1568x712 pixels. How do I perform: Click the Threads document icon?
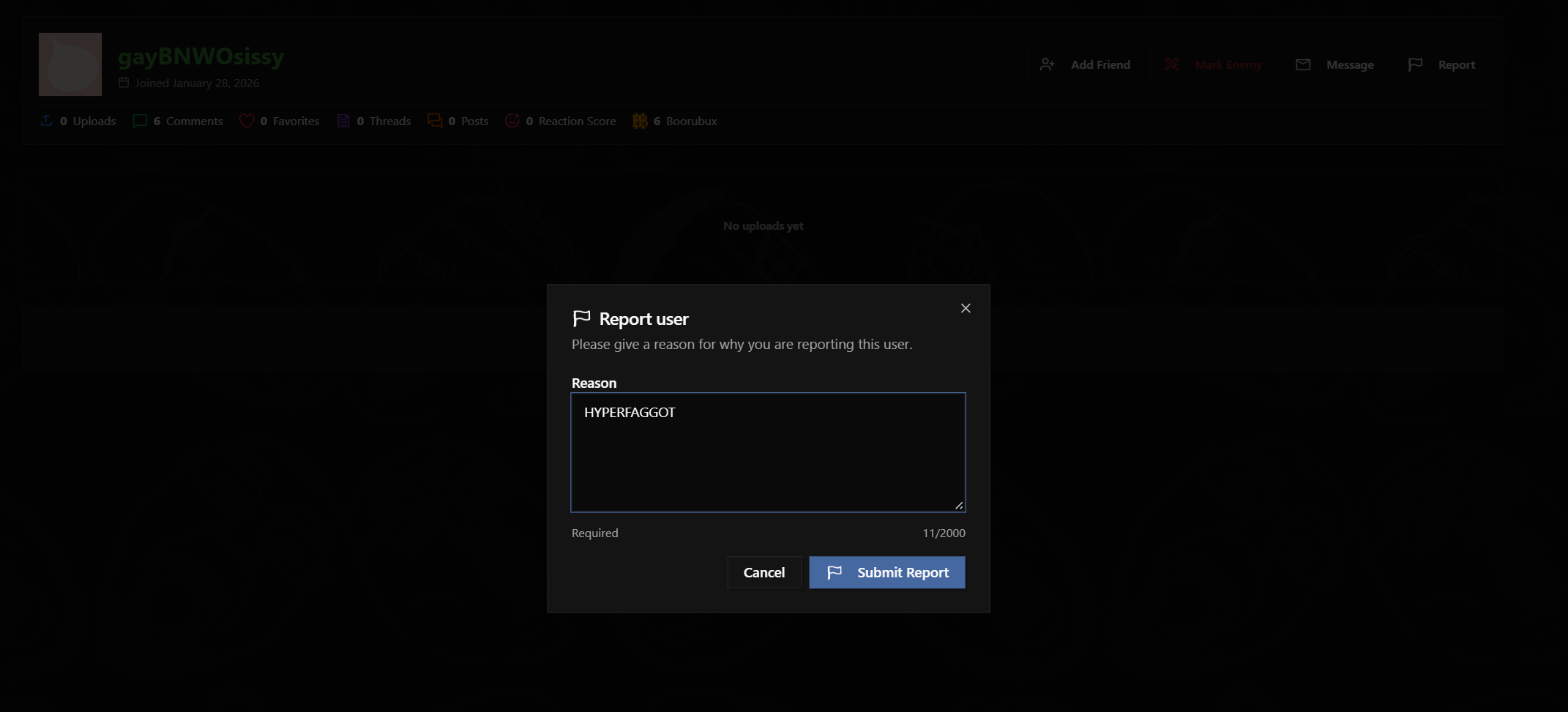(x=343, y=121)
